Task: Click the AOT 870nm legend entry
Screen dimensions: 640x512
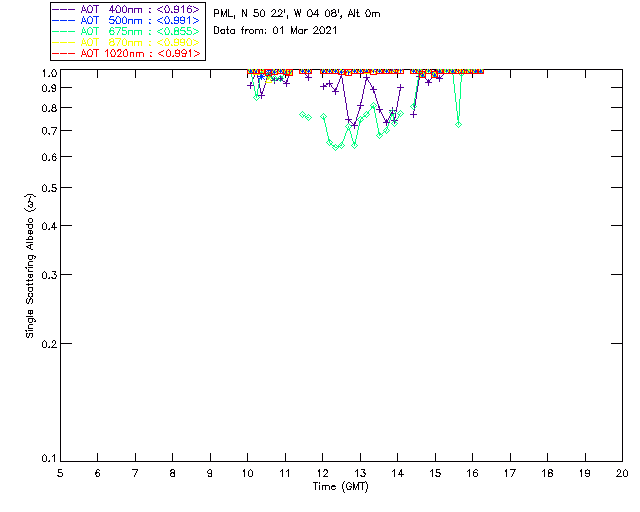Action: pyautogui.click(x=126, y=42)
